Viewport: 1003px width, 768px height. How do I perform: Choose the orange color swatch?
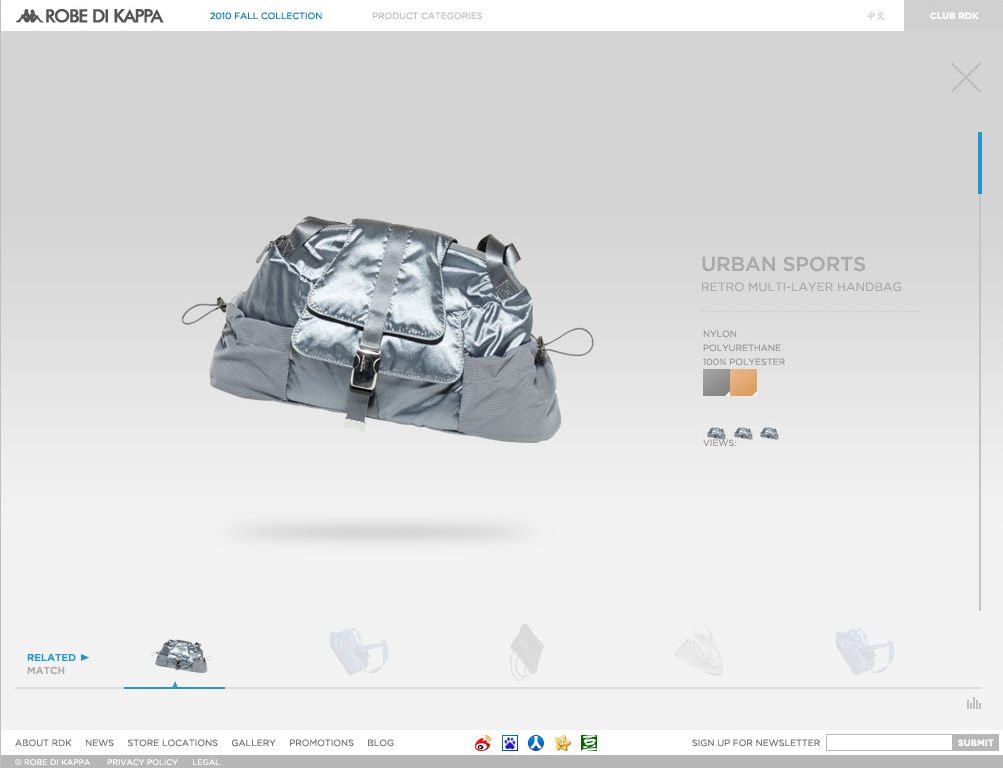[x=743, y=383]
